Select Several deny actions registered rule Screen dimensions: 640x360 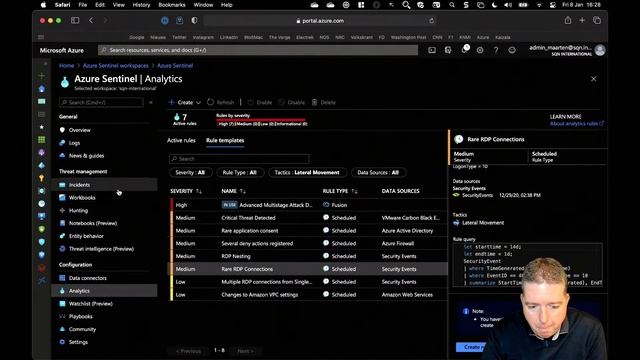click(x=309, y=243)
